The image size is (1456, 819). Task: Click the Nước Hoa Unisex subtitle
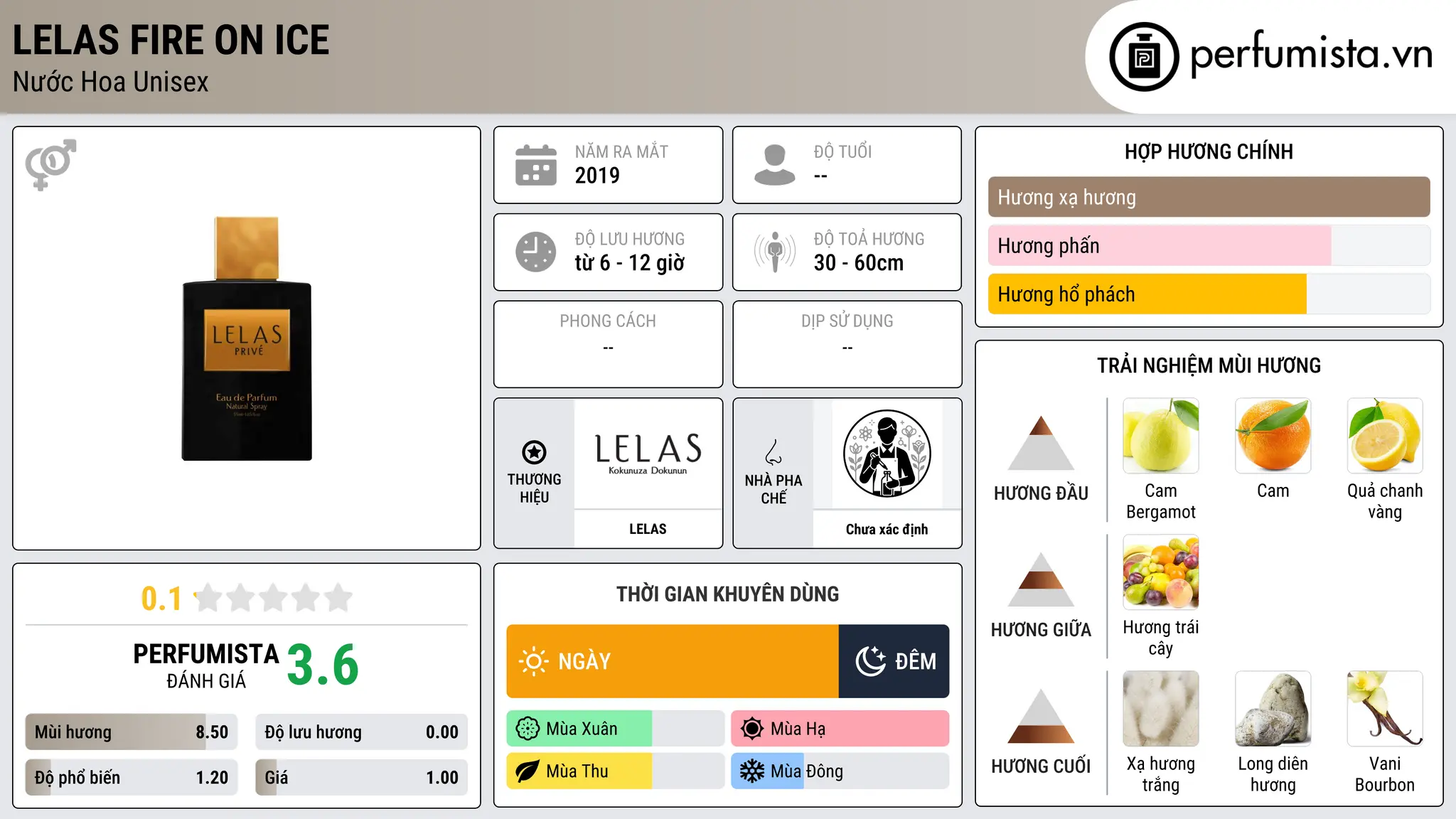pos(110,82)
